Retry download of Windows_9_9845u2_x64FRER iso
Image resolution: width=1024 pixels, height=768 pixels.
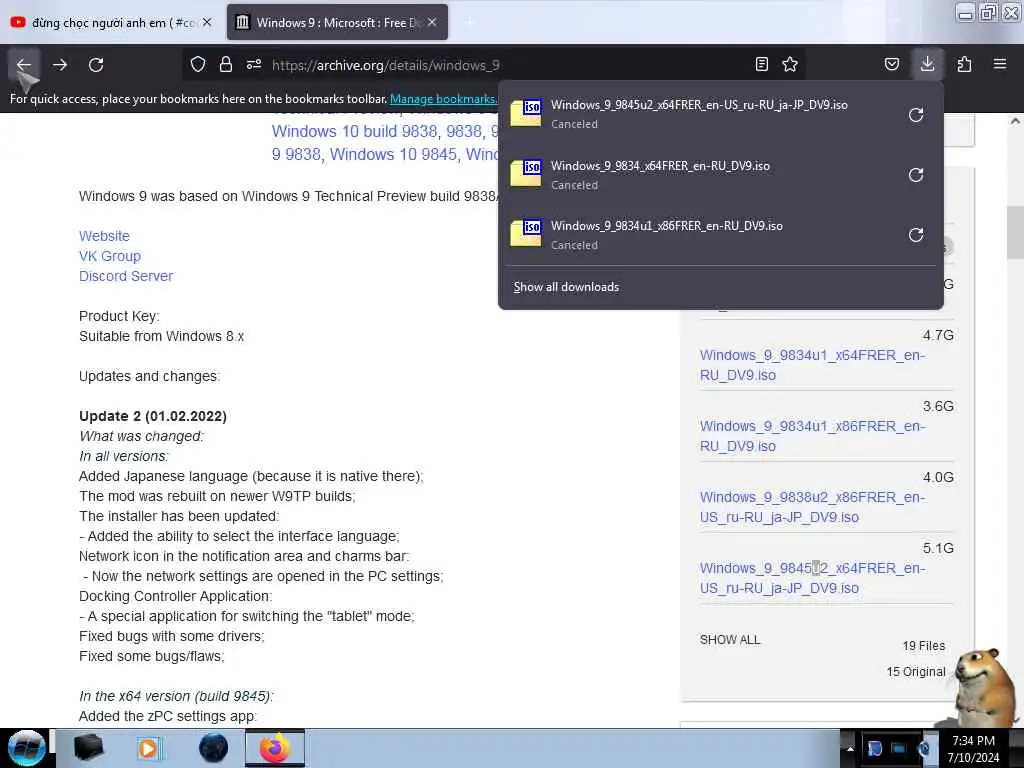pyautogui.click(x=916, y=115)
